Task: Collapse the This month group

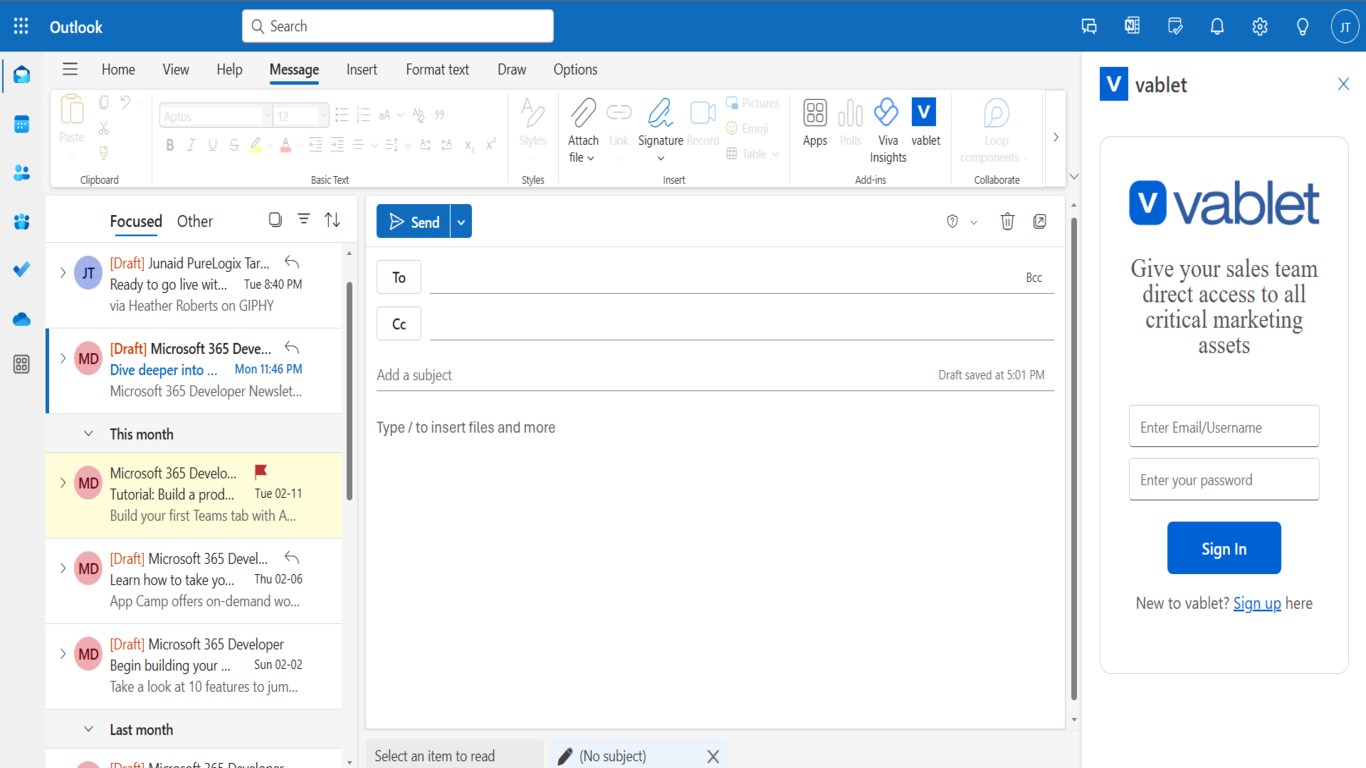Action: tap(88, 434)
